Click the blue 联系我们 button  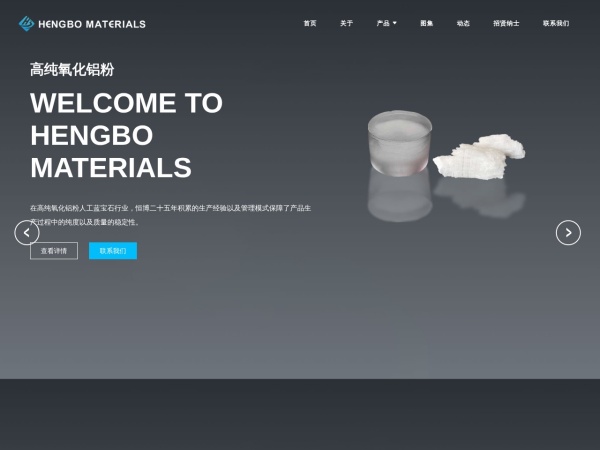click(x=113, y=251)
